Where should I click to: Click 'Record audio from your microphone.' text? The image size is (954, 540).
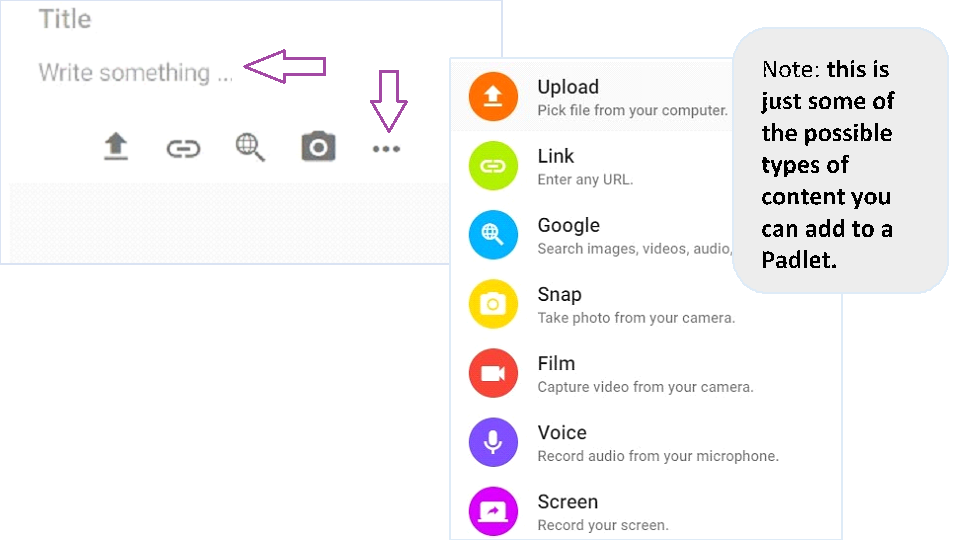[x=658, y=456]
